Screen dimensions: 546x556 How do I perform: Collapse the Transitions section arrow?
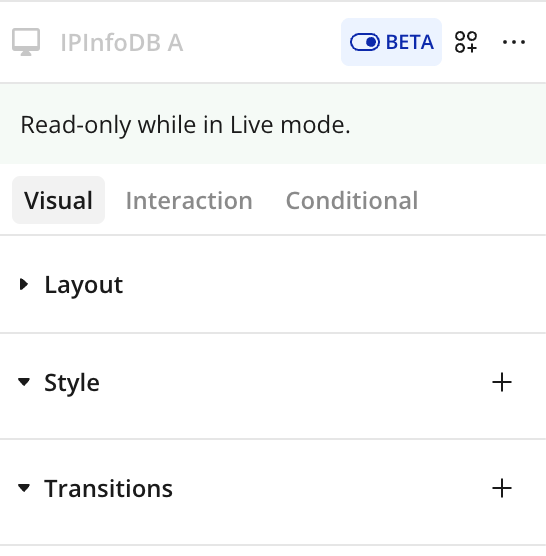[x=24, y=488]
